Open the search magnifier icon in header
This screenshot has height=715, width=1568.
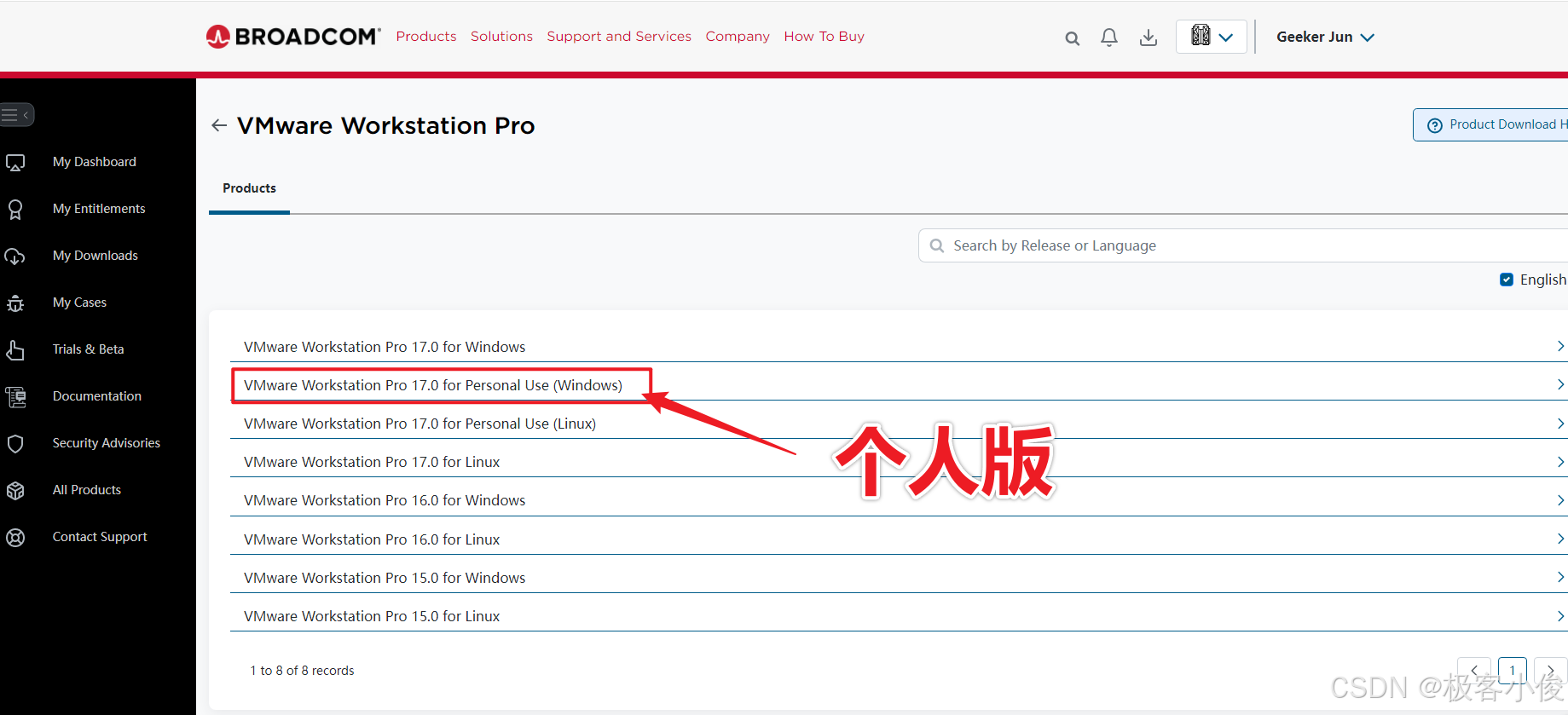pos(1073,37)
